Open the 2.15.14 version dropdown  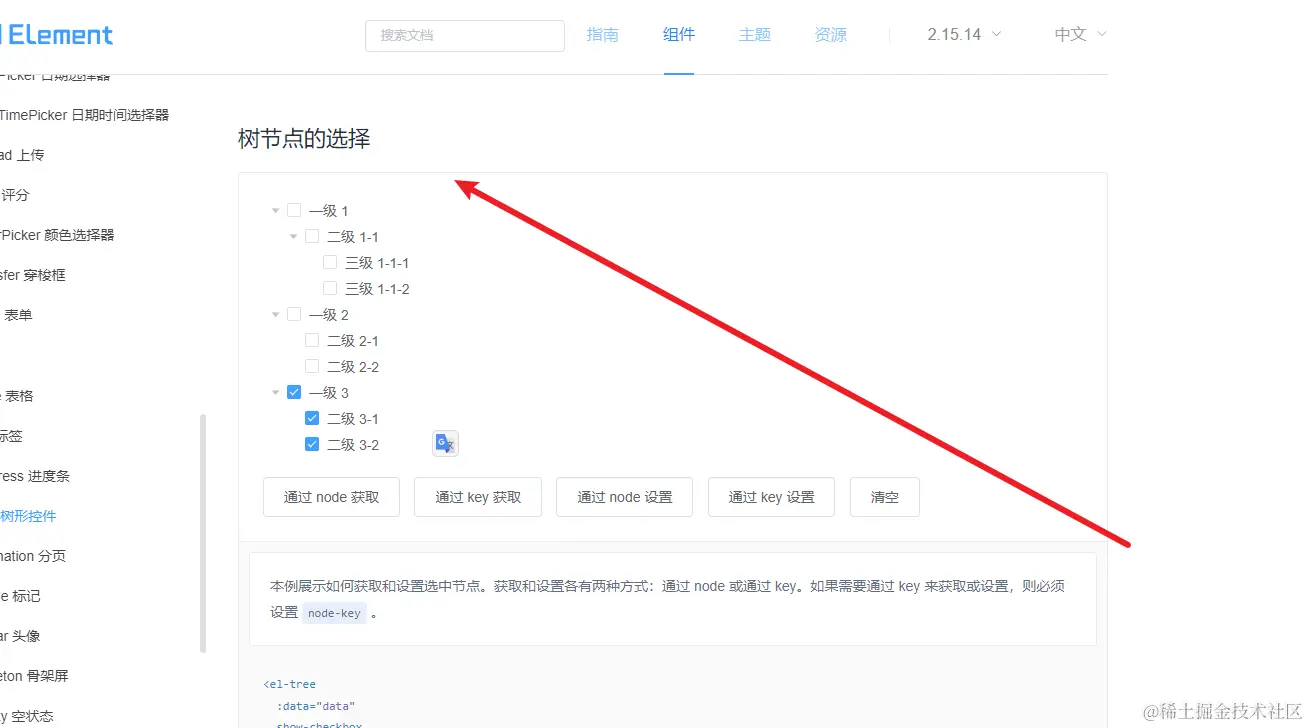(964, 35)
